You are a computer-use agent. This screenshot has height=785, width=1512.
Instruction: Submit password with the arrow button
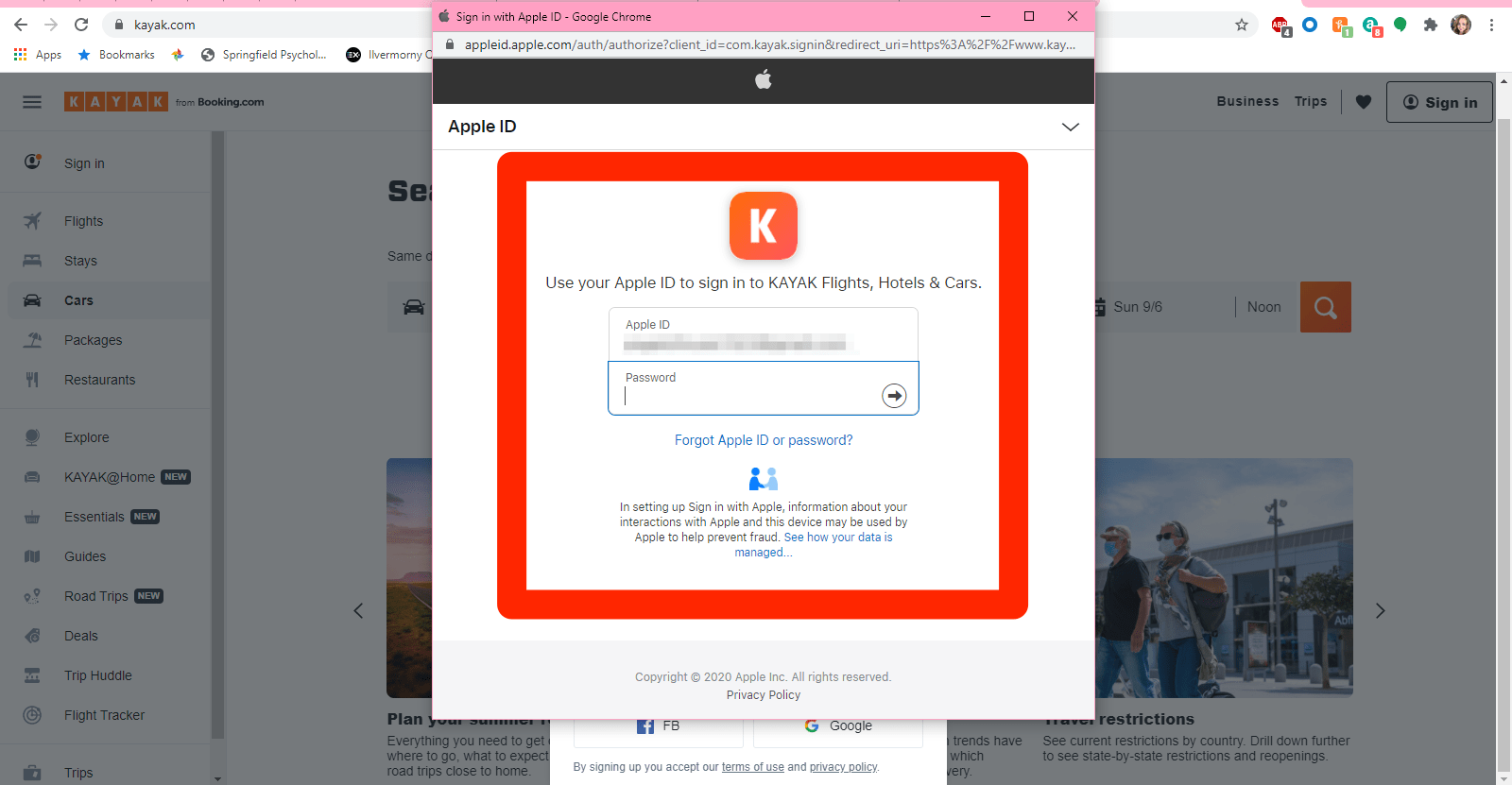894,396
